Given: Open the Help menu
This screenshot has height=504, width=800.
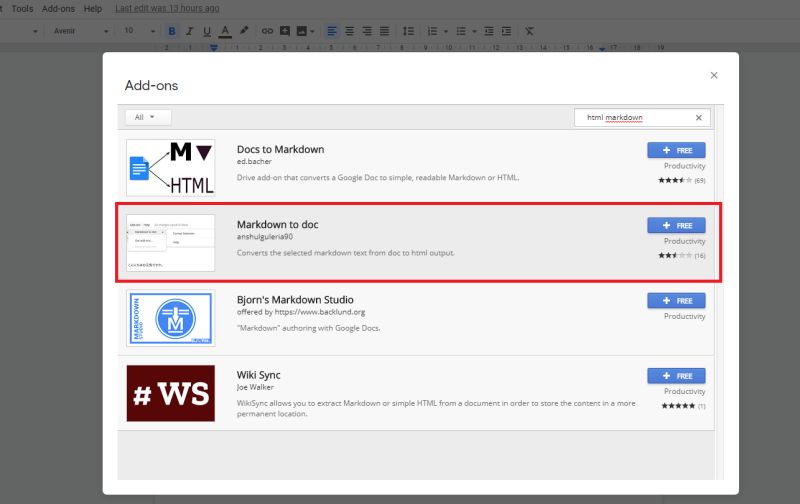Looking at the screenshot, I should pos(93,9).
